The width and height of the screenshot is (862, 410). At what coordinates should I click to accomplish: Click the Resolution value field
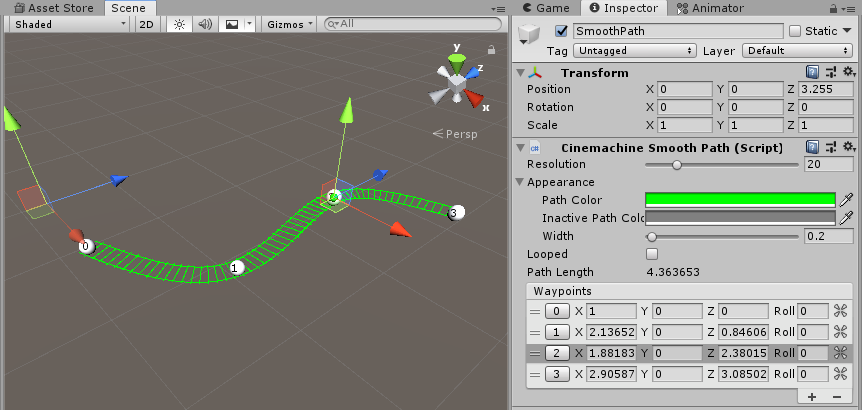[828, 164]
